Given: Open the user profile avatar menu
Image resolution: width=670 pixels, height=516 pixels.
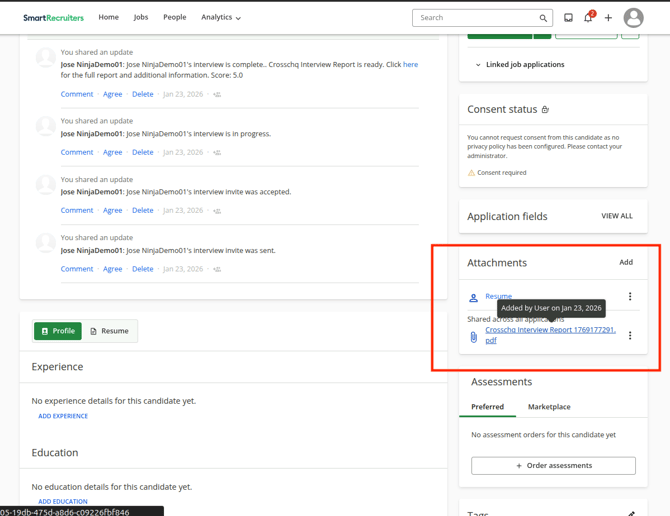Looking at the screenshot, I should [633, 18].
